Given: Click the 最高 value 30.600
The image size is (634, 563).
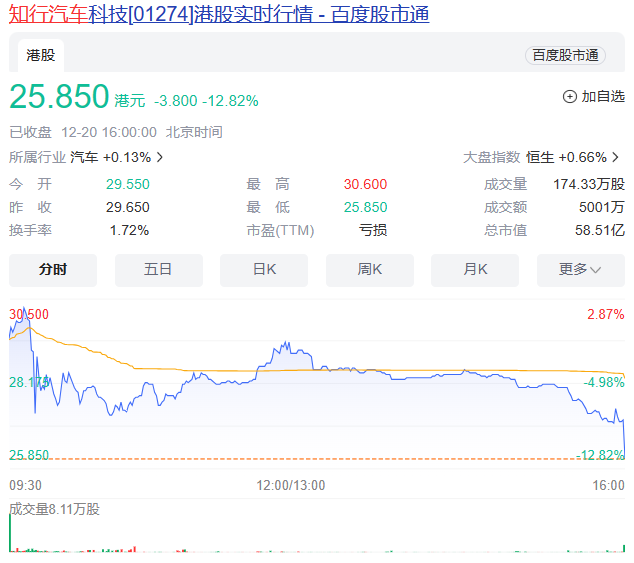Looking at the screenshot, I should click(x=366, y=184).
